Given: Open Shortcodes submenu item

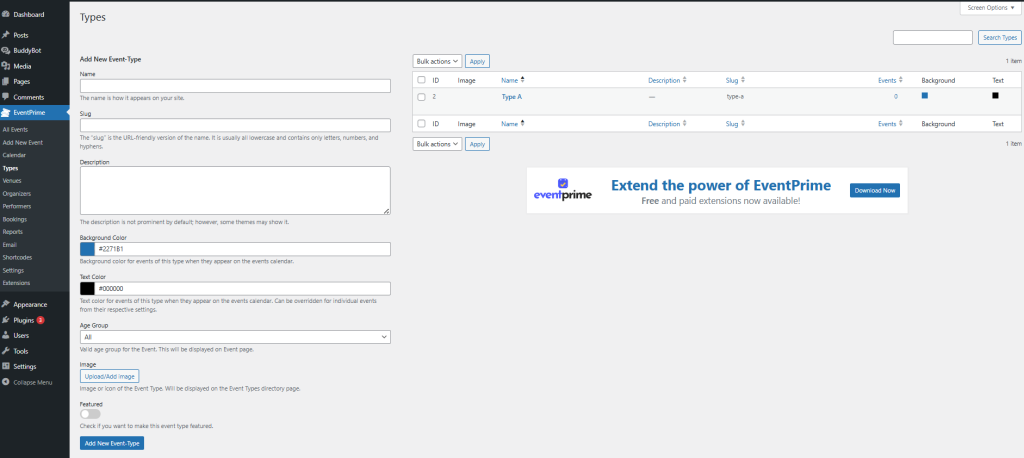Looking at the screenshot, I should pyautogui.click(x=17, y=257).
